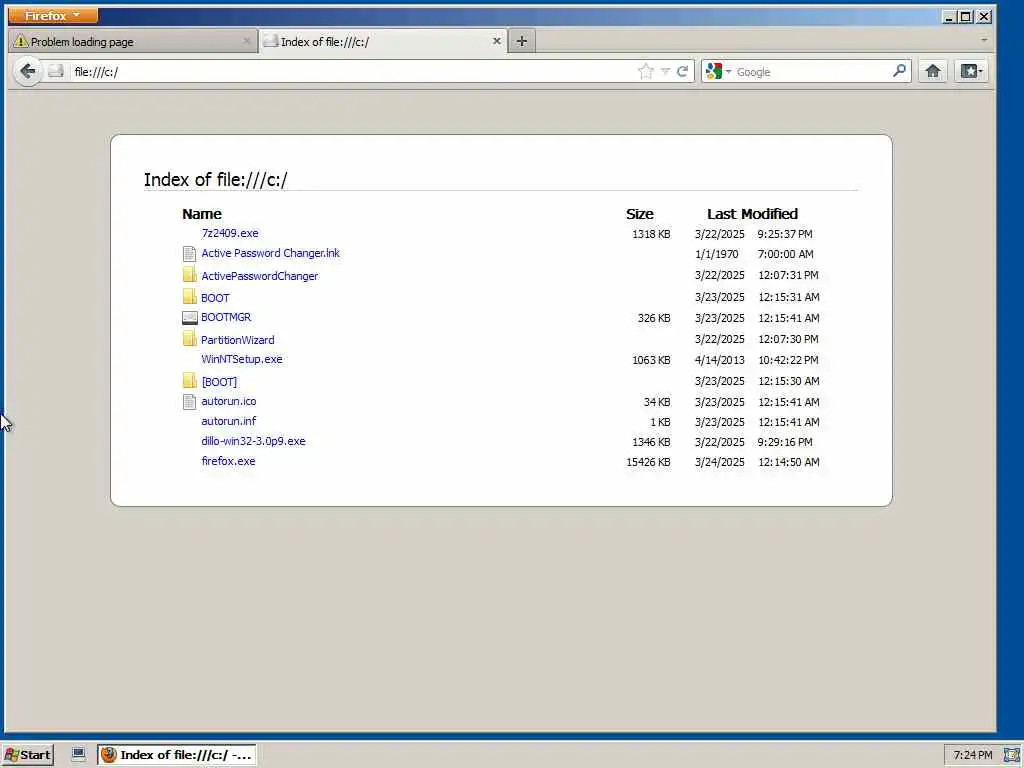Click the [BOOT] folder icon

point(189,380)
